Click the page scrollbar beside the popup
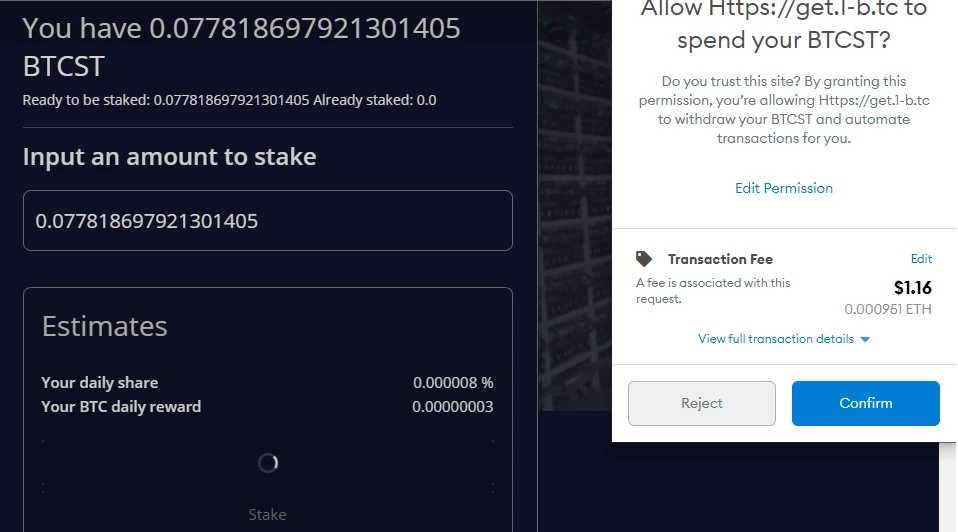This screenshot has height=532, width=958. (x=948, y=487)
